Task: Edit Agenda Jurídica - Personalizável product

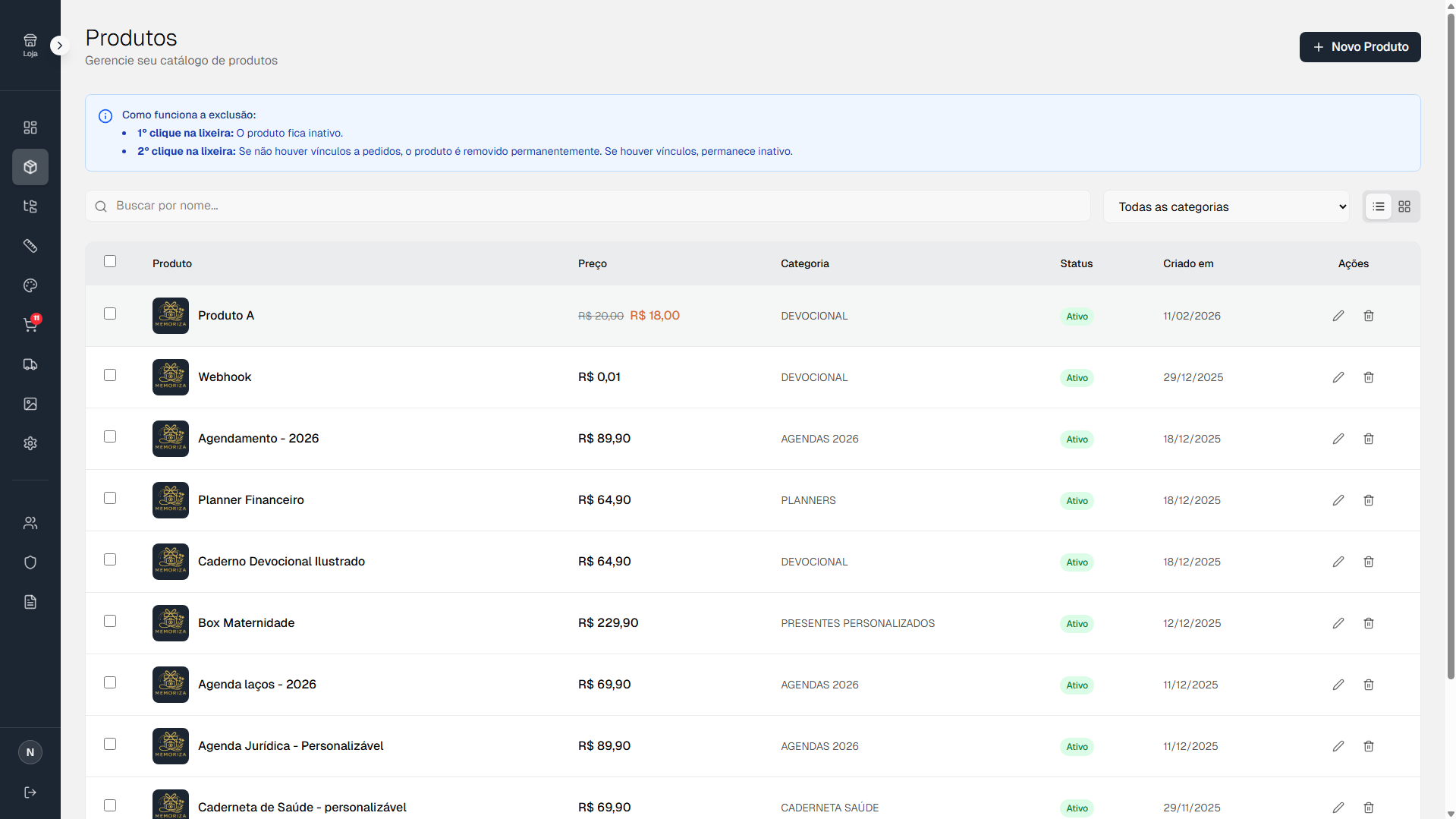Action: click(x=1338, y=746)
